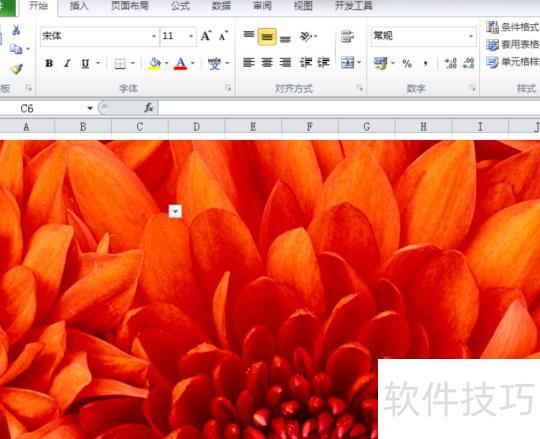Switch to the 公式 tab

pos(180,6)
